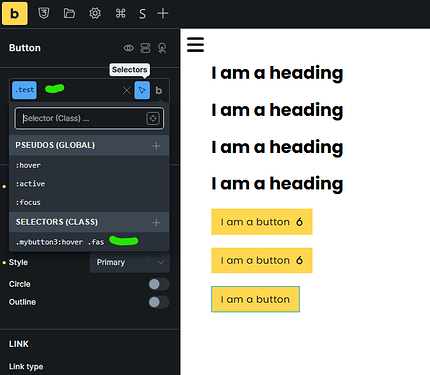Click the yellow Bricks logo icon
Image resolution: width=430 pixels, height=375 pixels.
(15, 13)
